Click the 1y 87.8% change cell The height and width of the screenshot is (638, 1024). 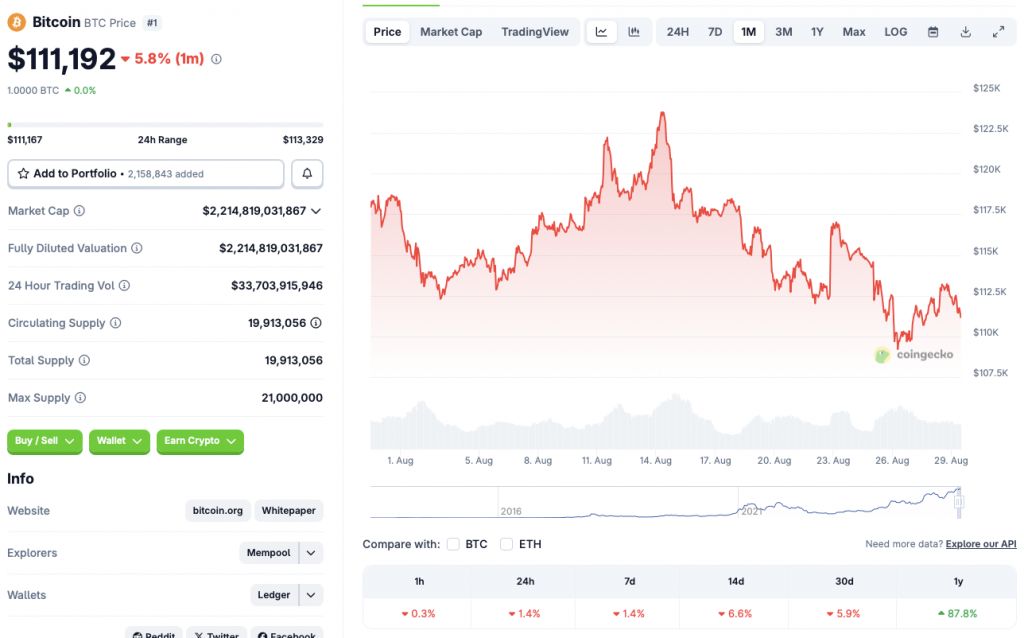click(957, 614)
